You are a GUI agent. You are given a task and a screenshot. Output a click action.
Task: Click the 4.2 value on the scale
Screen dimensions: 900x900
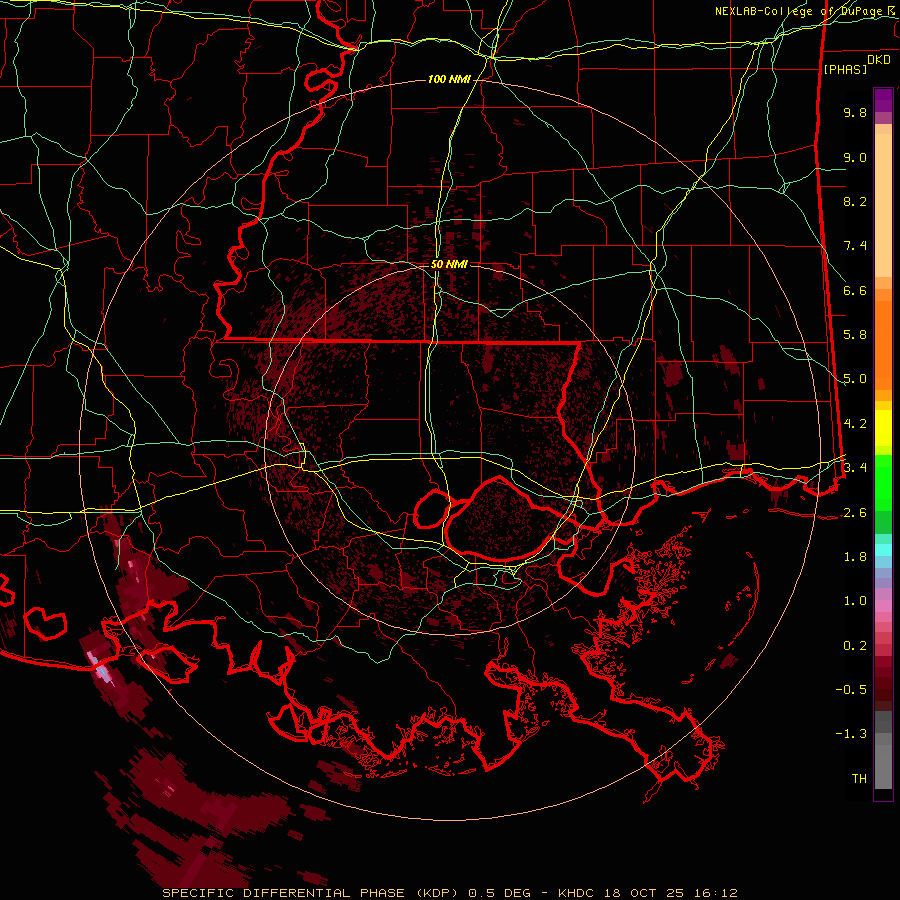pos(855,424)
